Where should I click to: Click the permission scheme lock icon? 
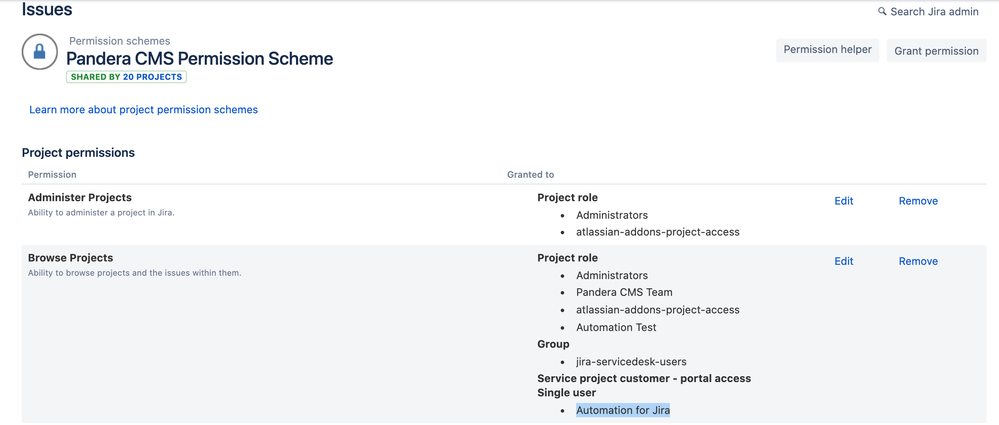click(x=40, y=52)
